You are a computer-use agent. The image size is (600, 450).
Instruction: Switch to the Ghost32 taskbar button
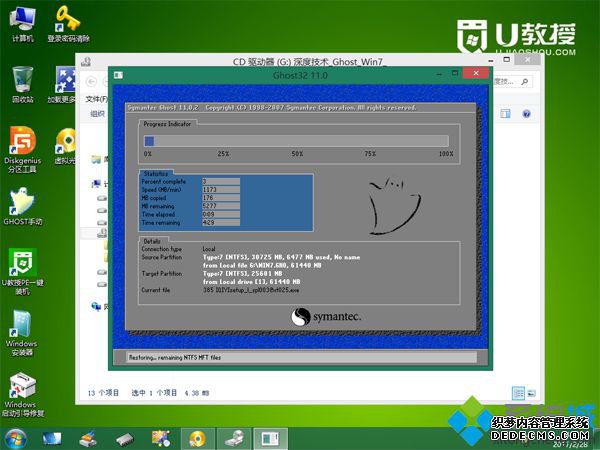(270, 439)
